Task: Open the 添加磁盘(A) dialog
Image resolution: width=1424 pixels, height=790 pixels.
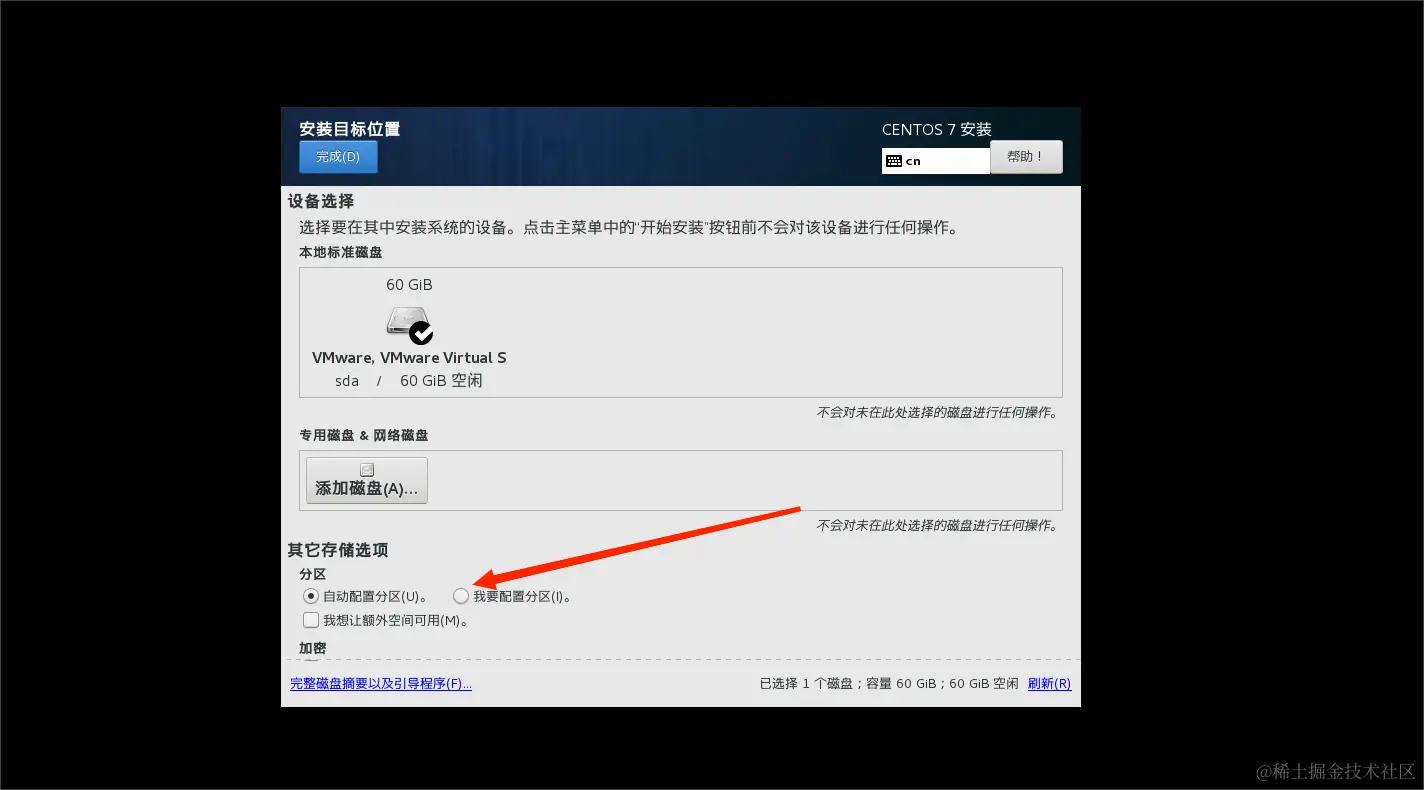Action: tap(366, 480)
